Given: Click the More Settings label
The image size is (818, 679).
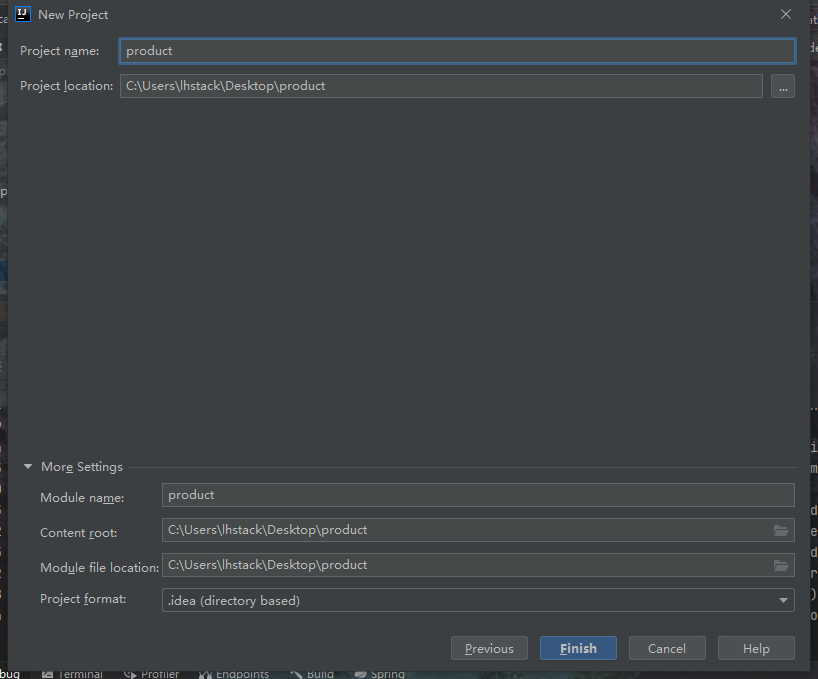Looking at the screenshot, I should click(82, 467).
